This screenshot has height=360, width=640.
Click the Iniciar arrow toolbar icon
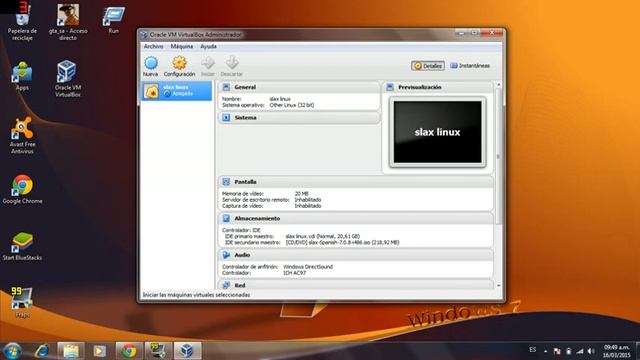pyautogui.click(x=208, y=66)
